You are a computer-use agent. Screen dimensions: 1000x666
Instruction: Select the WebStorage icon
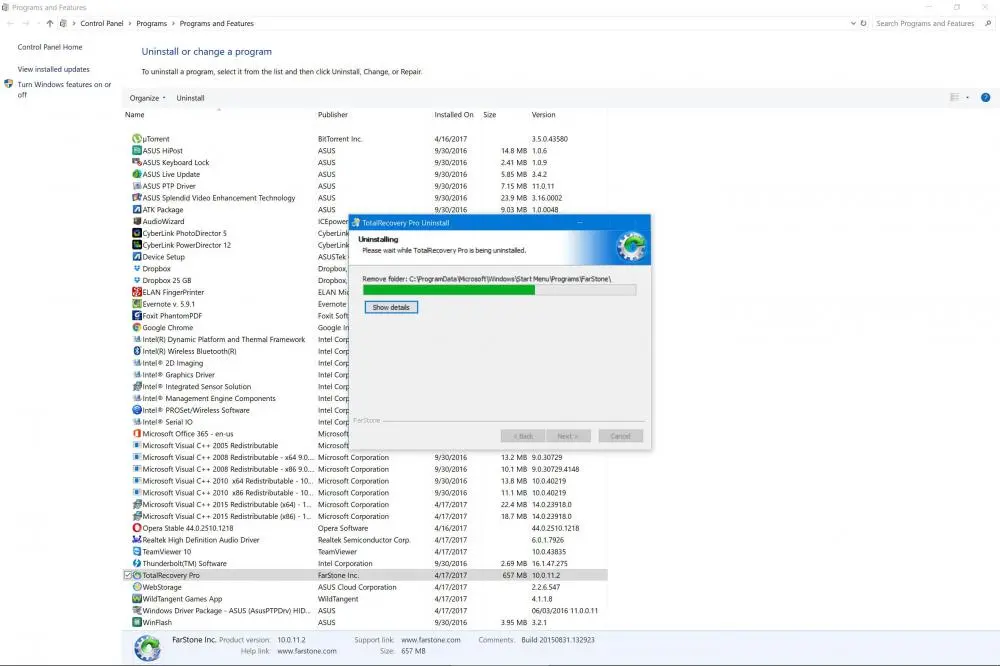[136, 587]
